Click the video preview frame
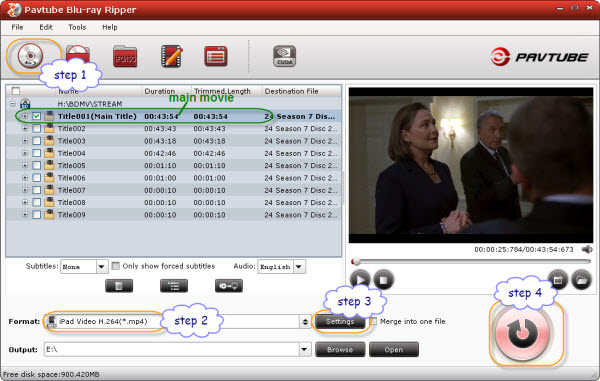Viewport: 600px width, 381px height. [x=471, y=165]
